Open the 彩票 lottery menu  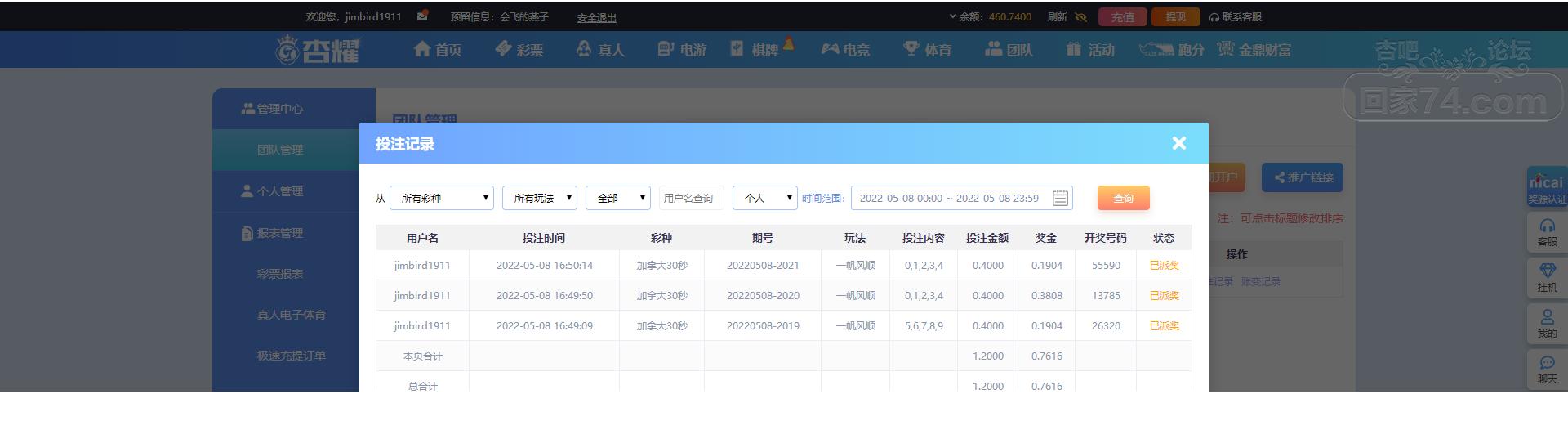[x=519, y=50]
